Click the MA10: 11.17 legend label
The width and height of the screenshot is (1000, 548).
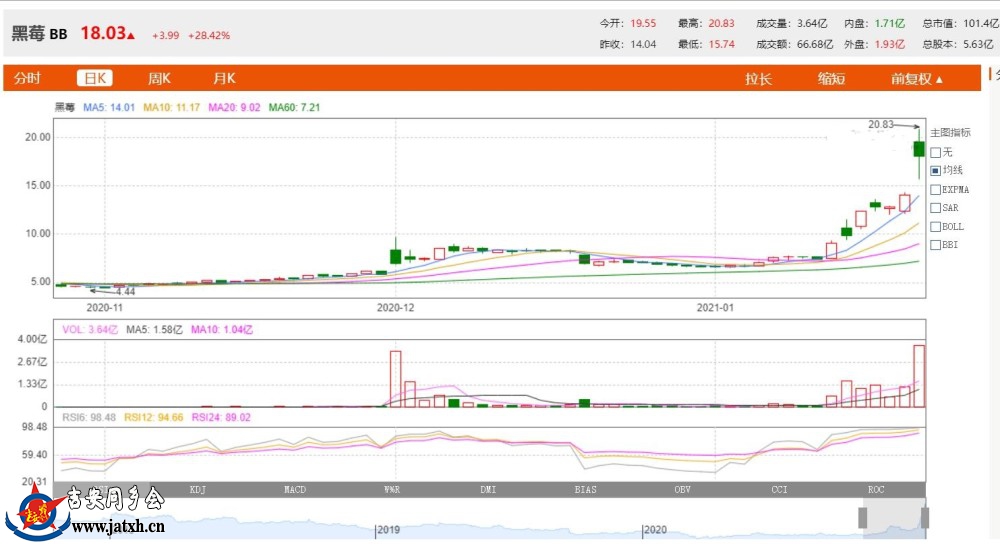tap(172, 107)
